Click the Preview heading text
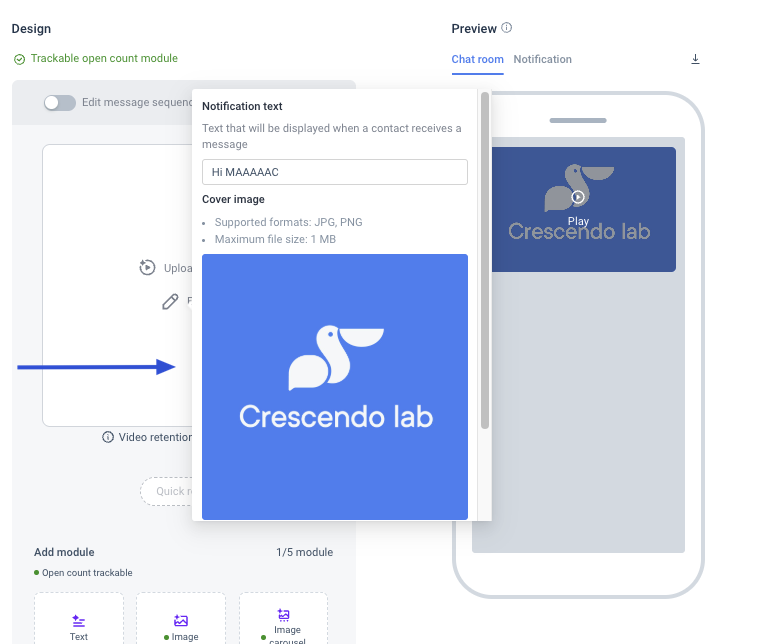Image resolution: width=782 pixels, height=644 pixels. (x=474, y=29)
